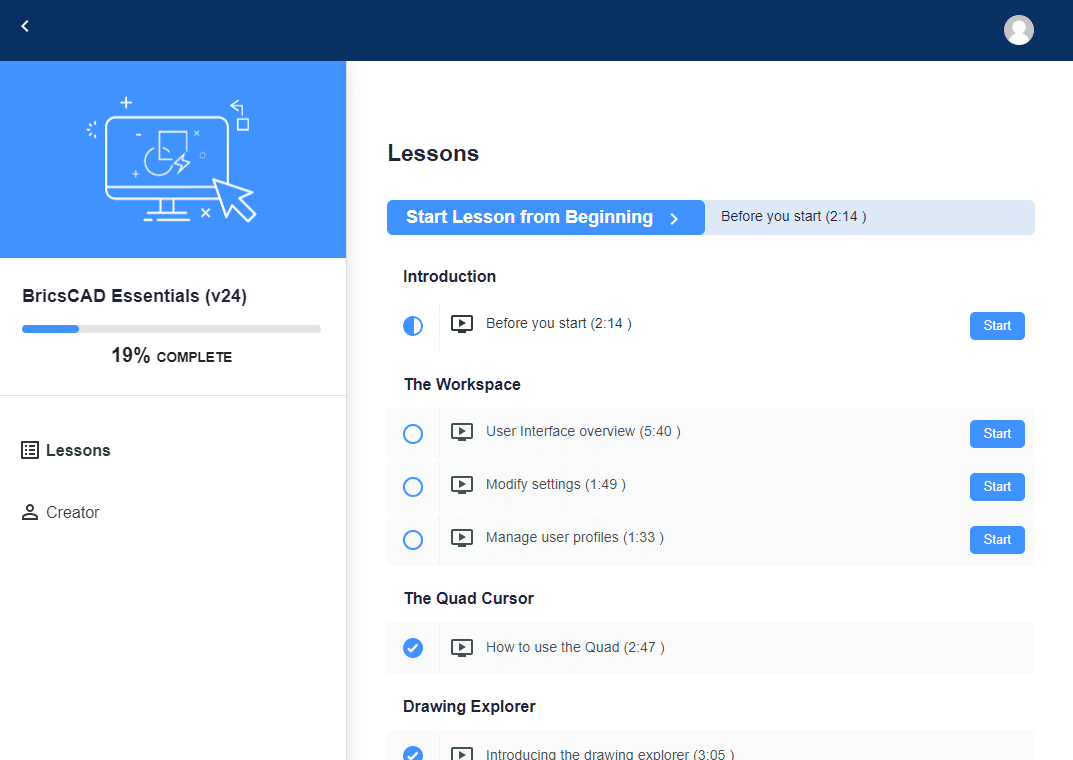Click the BricsCAD Essentials (v24) course title
1073x760 pixels.
[134, 296]
